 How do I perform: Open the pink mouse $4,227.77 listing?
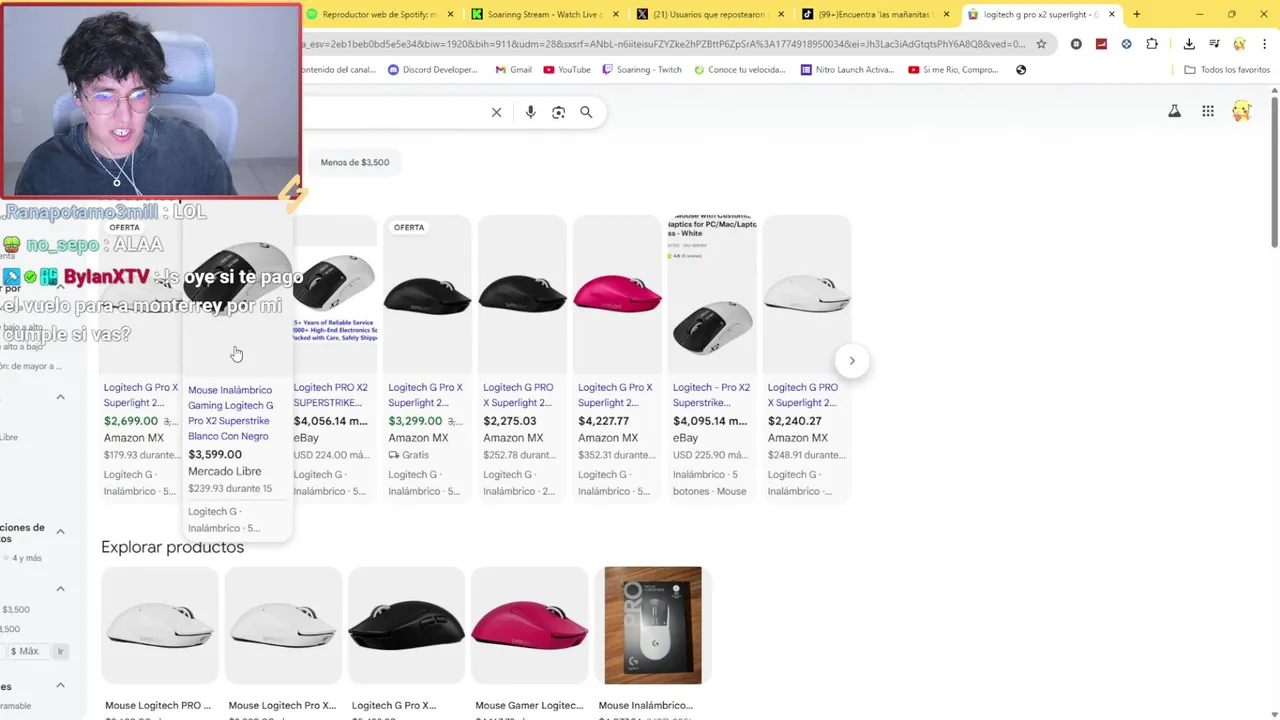pos(617,357)
